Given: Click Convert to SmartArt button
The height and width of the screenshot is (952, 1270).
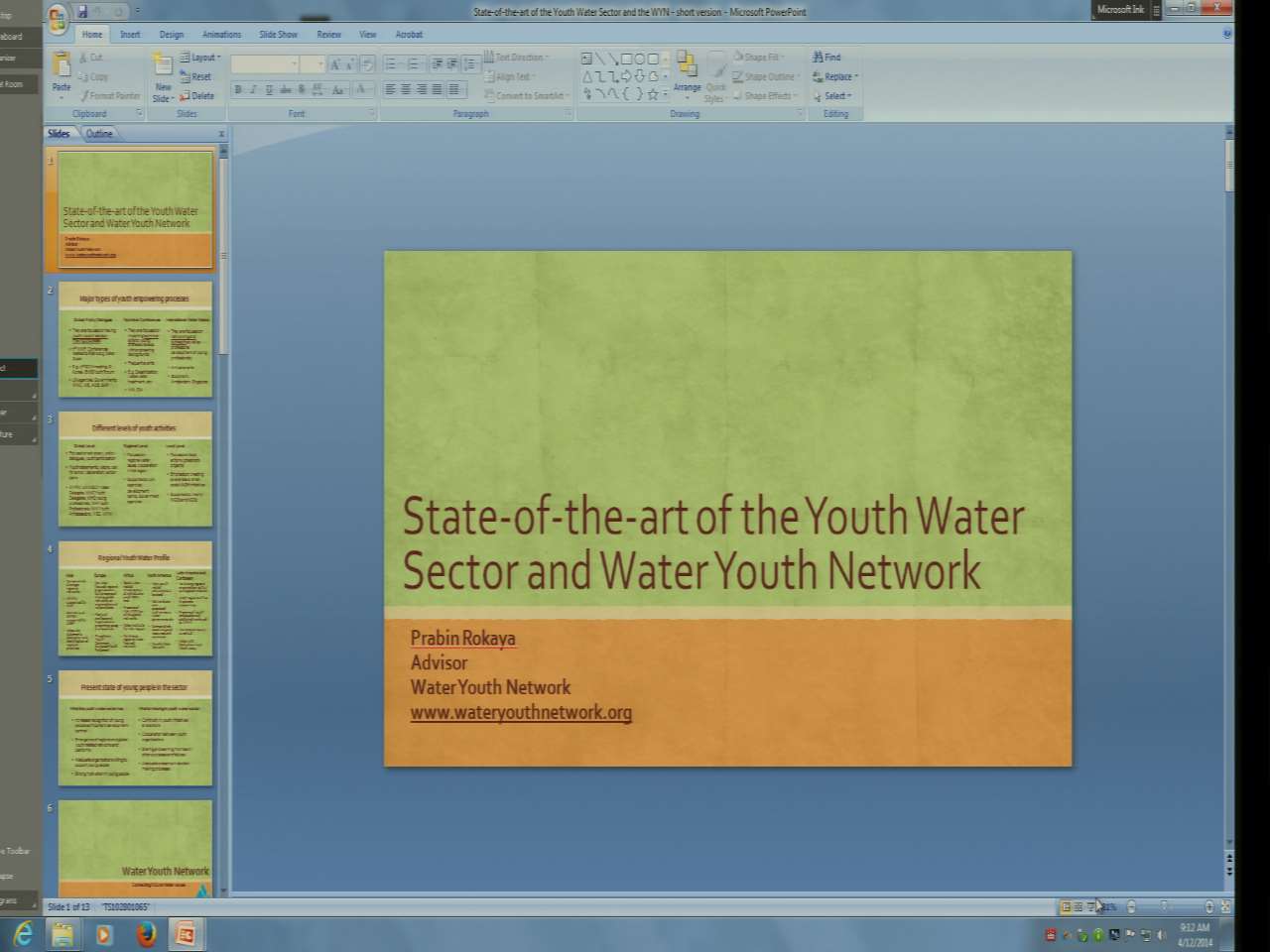Looking at the screenshot, I should click(x=525, y=96).
